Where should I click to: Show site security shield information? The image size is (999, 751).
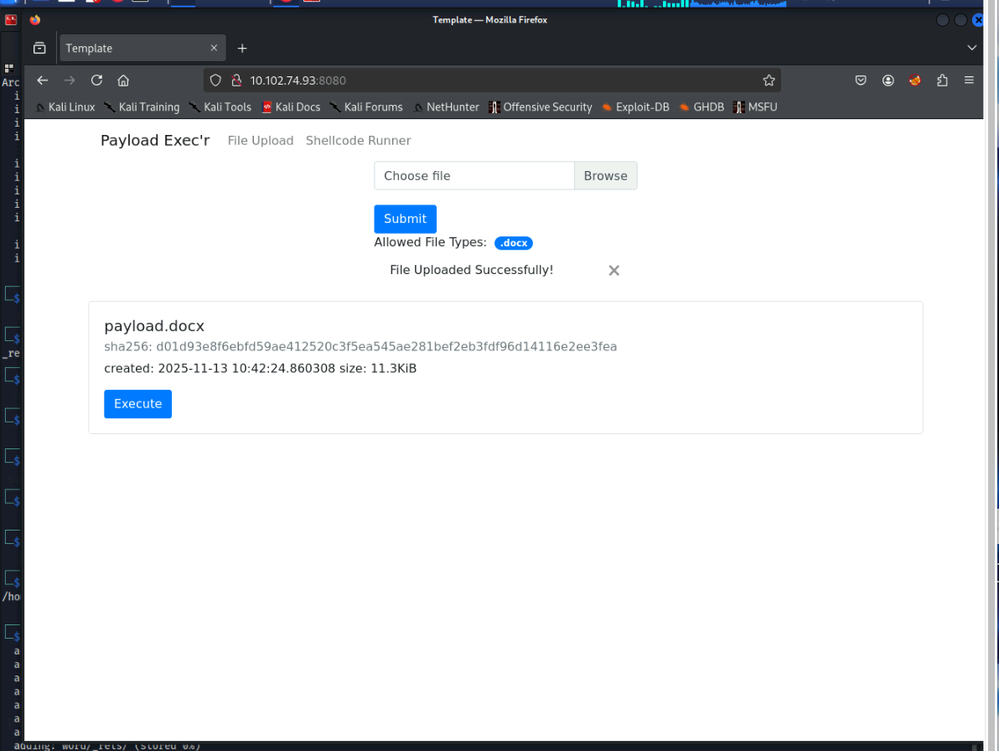click(x=215, y=80)
